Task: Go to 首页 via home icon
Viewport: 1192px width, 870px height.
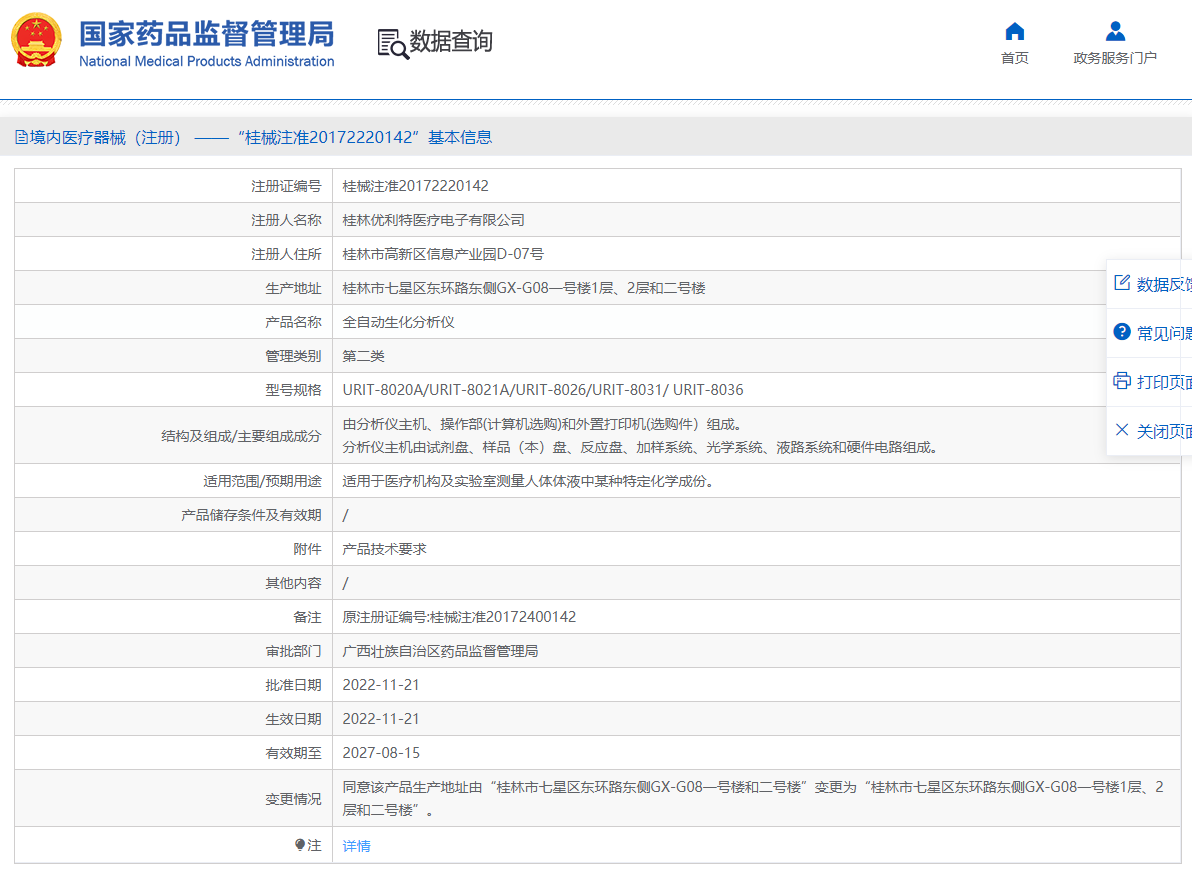Action: coord(1014,31)
